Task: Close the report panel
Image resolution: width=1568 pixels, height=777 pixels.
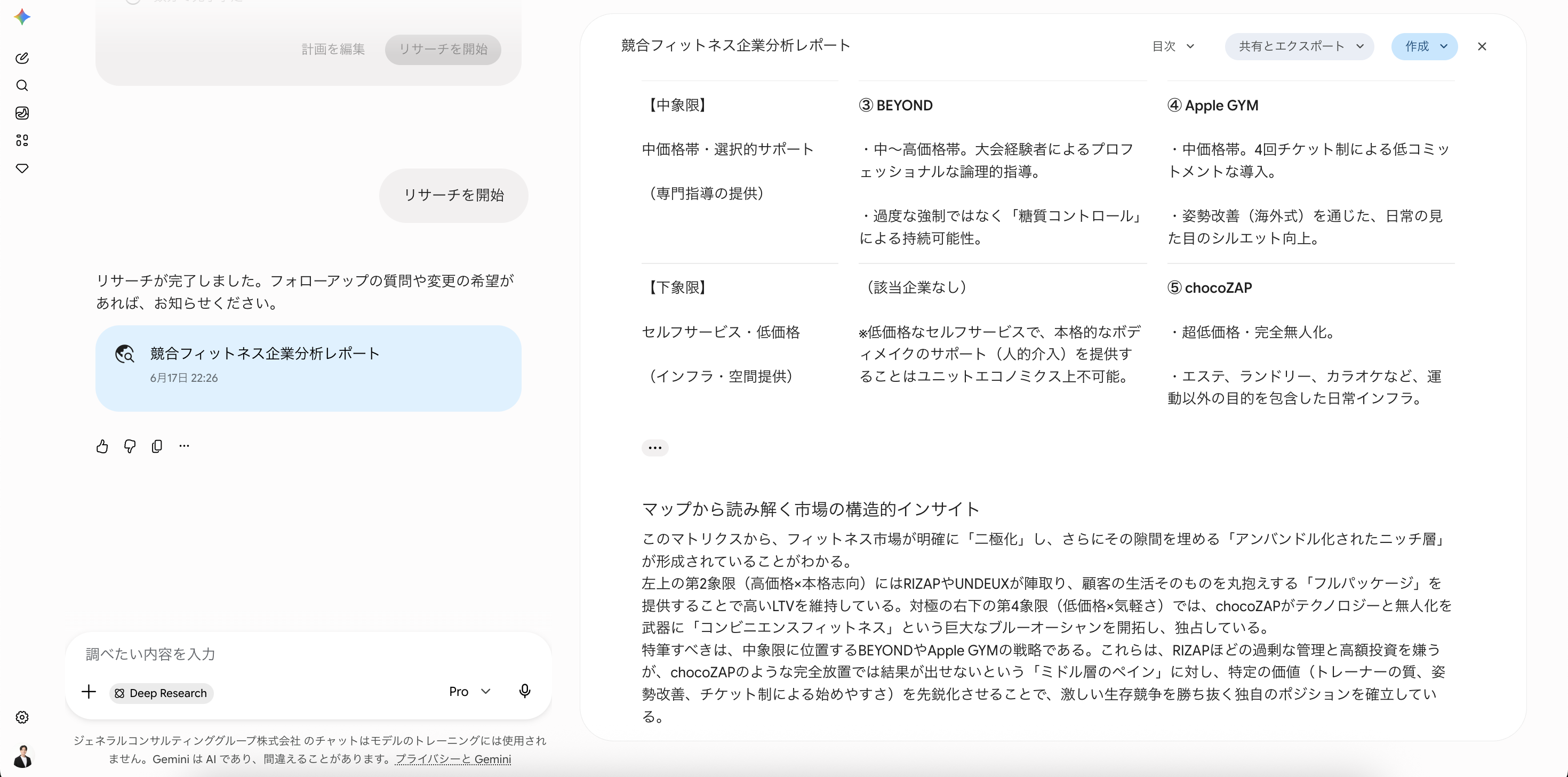Action: coord(1482,46)
